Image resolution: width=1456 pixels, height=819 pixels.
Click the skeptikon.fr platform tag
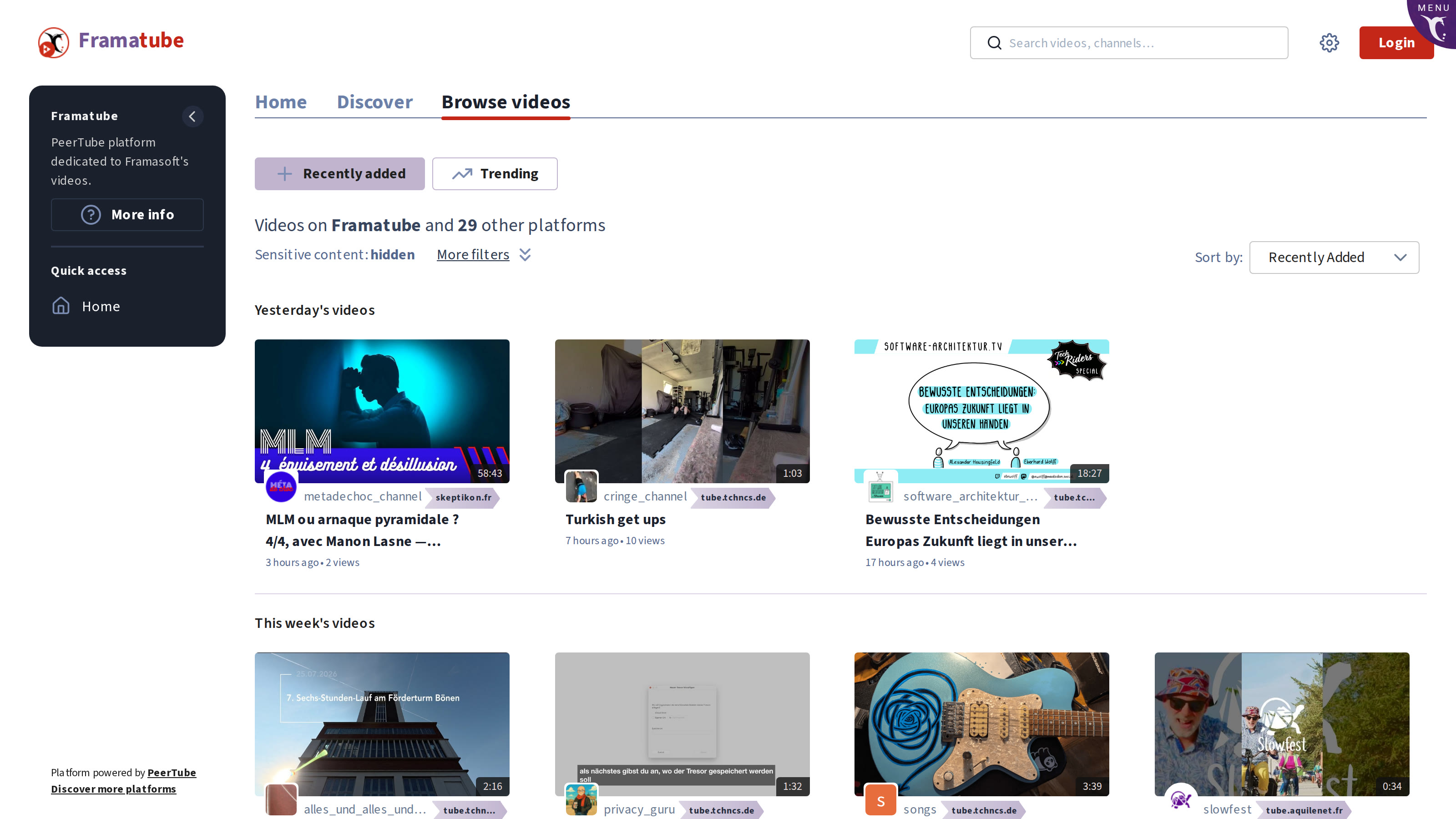point(463,497)
